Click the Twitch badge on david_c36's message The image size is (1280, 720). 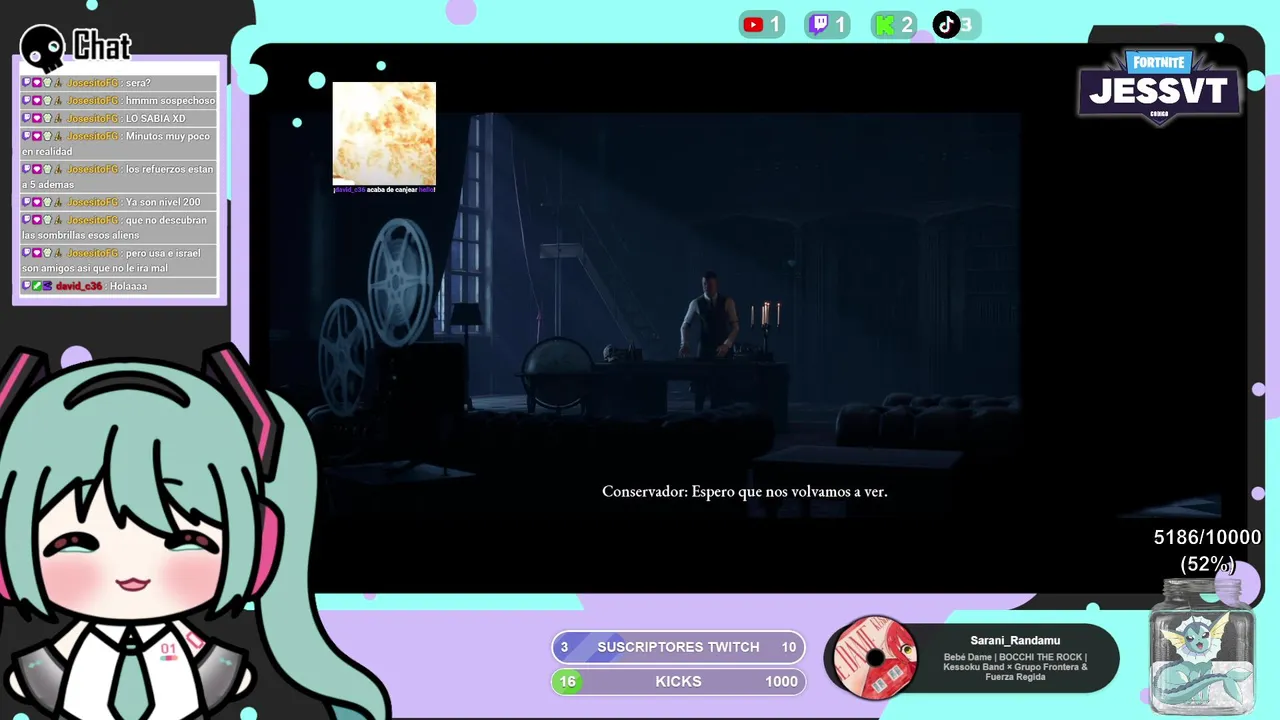(x=27, y=286)
